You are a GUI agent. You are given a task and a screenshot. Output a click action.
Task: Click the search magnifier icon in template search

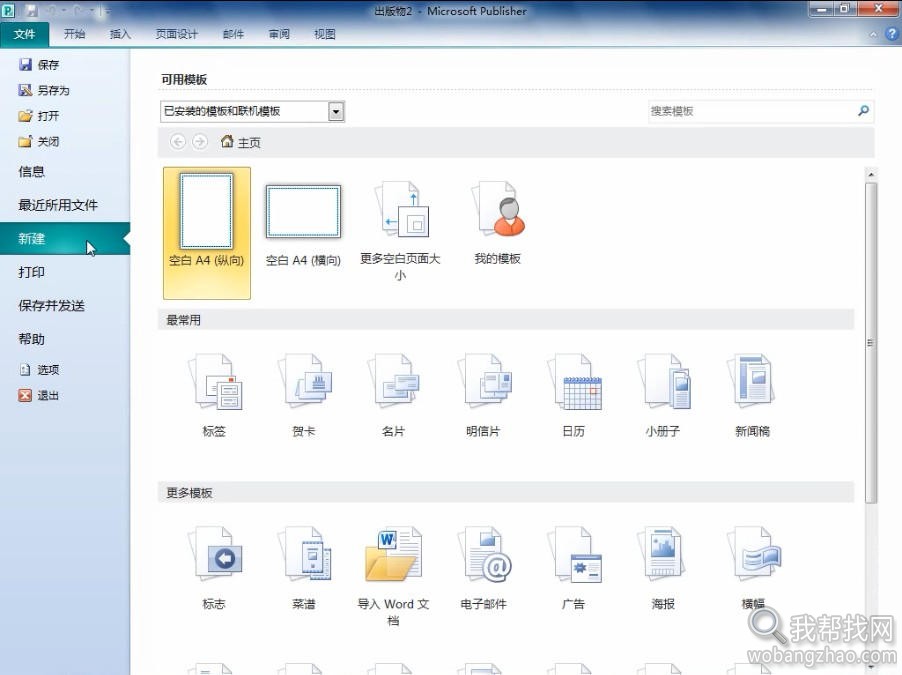click(863, 110)
